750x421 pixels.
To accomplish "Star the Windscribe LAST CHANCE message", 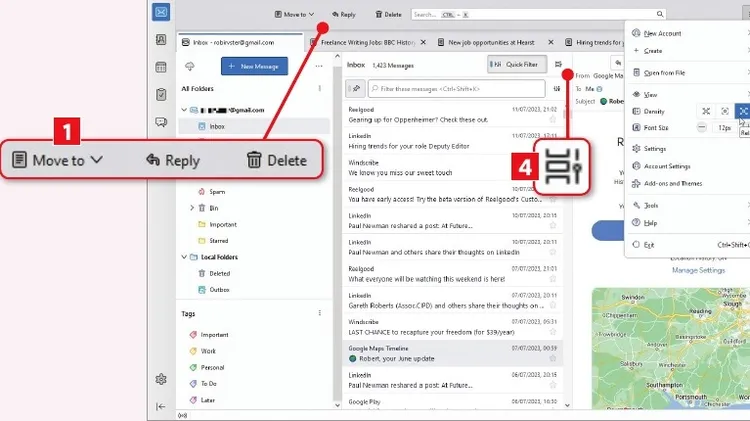I will tap(552, 332).
